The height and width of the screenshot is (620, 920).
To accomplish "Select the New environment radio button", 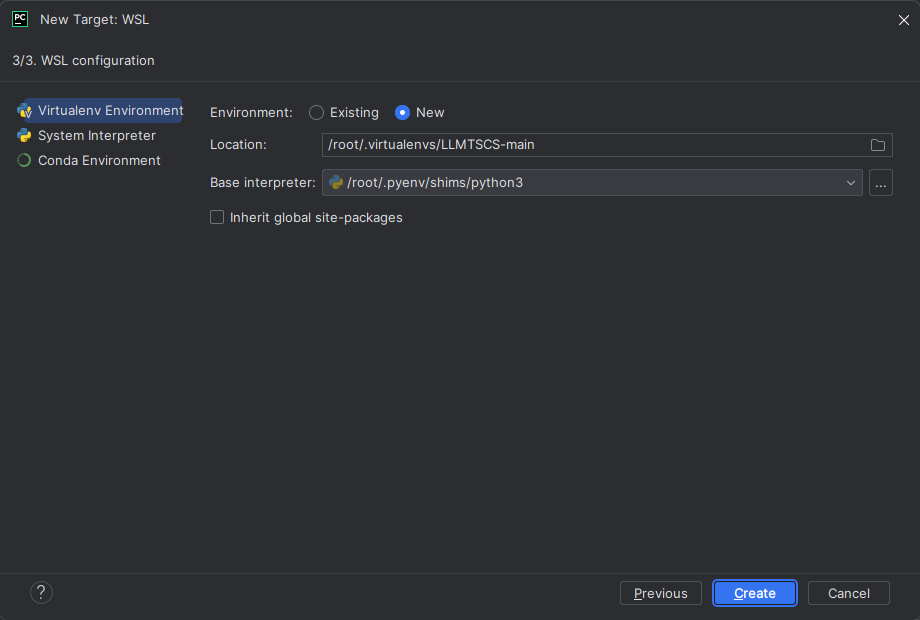I will tap(403, 113).
